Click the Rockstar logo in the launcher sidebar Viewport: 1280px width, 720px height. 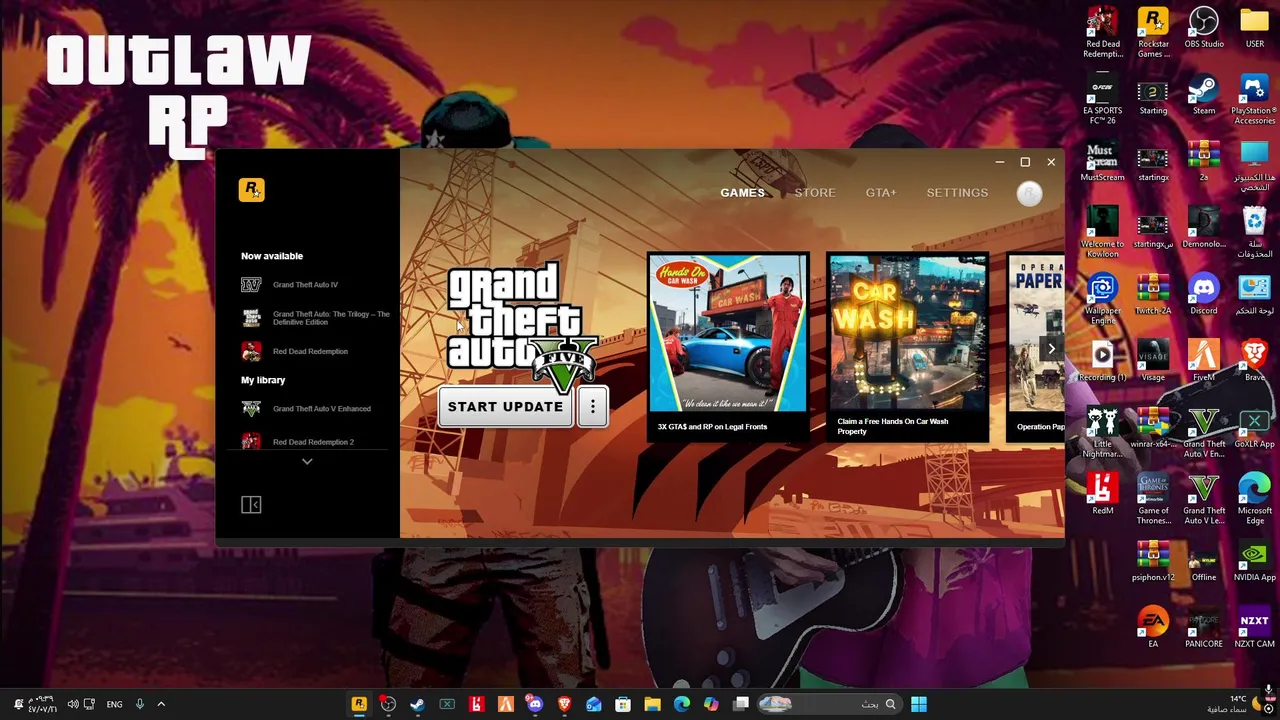pos(251,190)
